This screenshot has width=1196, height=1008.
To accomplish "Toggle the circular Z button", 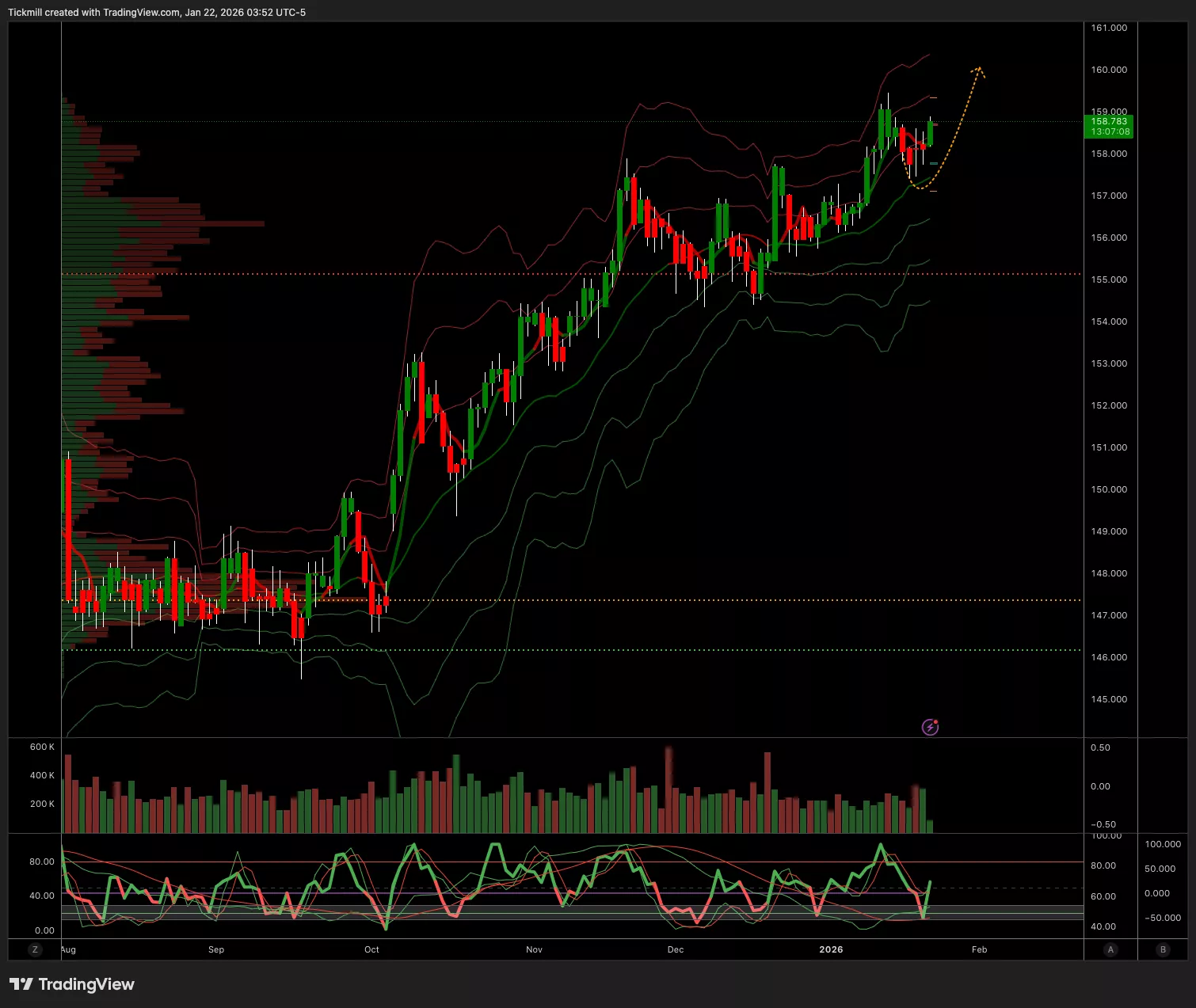I will (35, 949).
